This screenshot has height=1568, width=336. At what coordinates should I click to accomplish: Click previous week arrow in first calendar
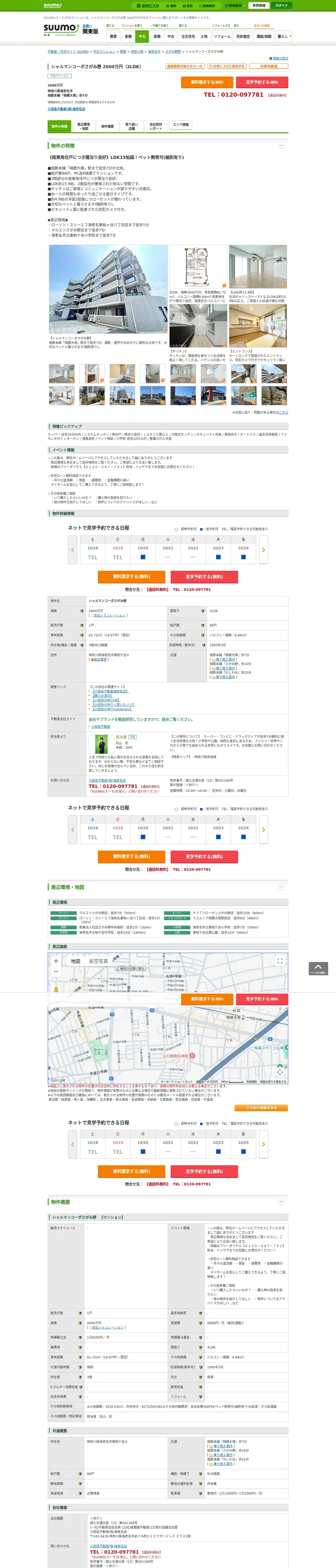(x=72, y=550)
